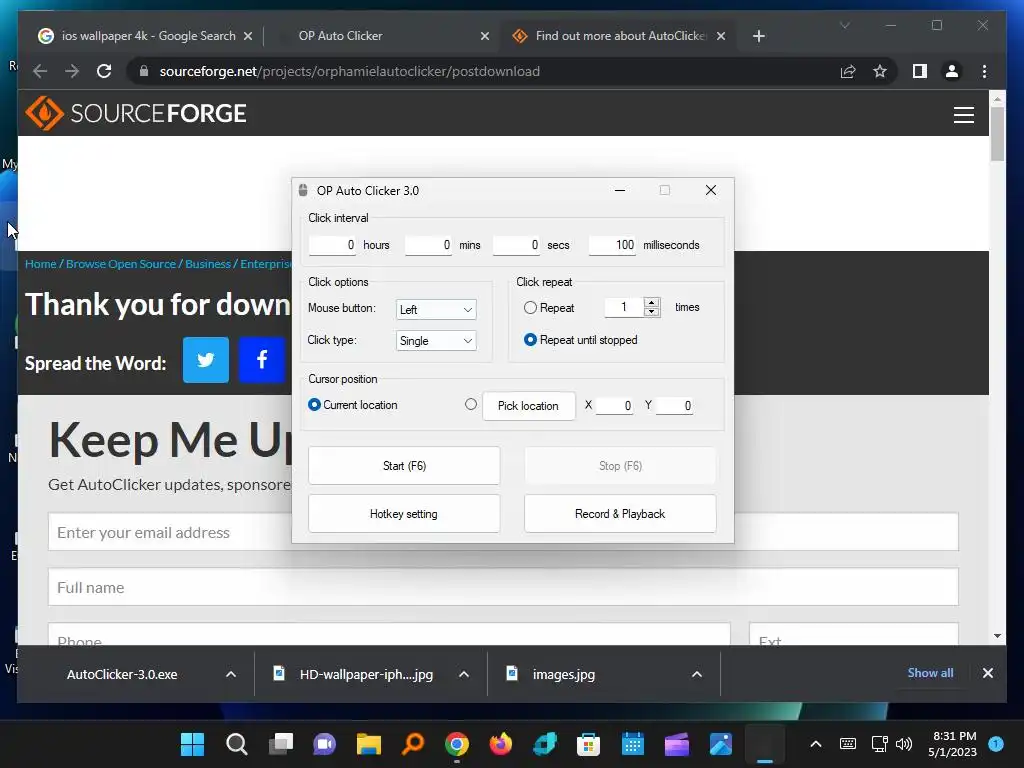
Task: Click the Chrome address bar URL
Action: (349, 71)
